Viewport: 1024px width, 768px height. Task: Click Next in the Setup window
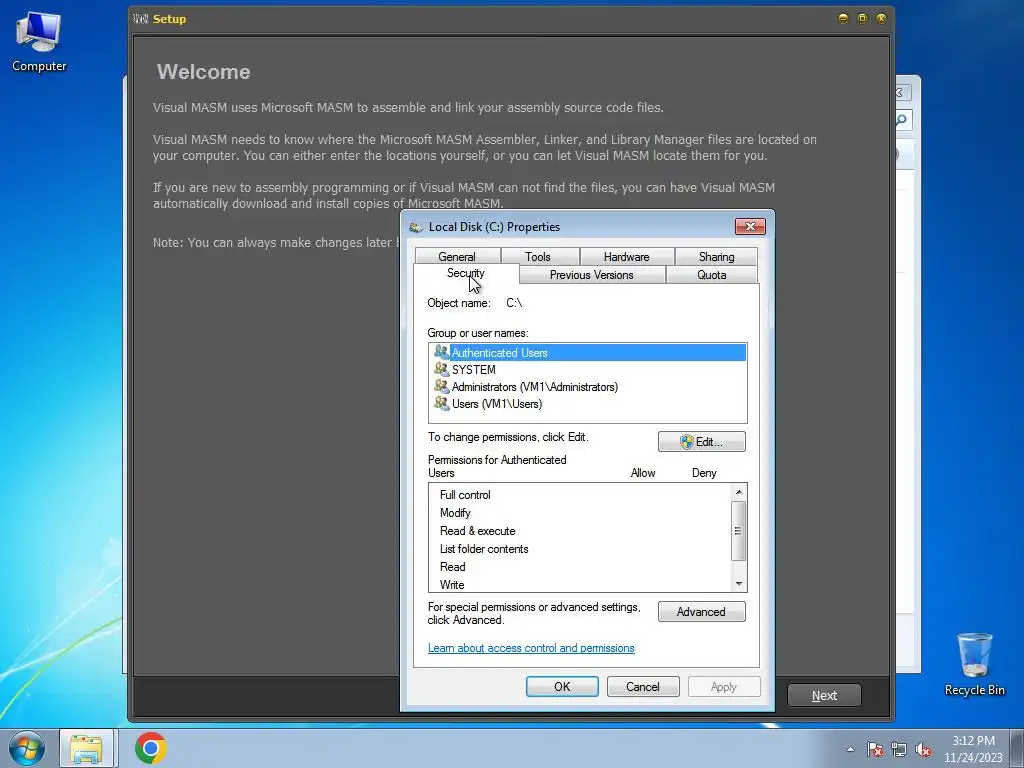824,696
